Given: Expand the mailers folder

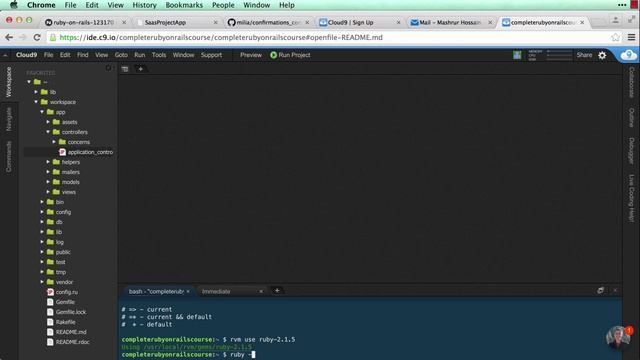Looking at the screenshot, I should 48,172.
